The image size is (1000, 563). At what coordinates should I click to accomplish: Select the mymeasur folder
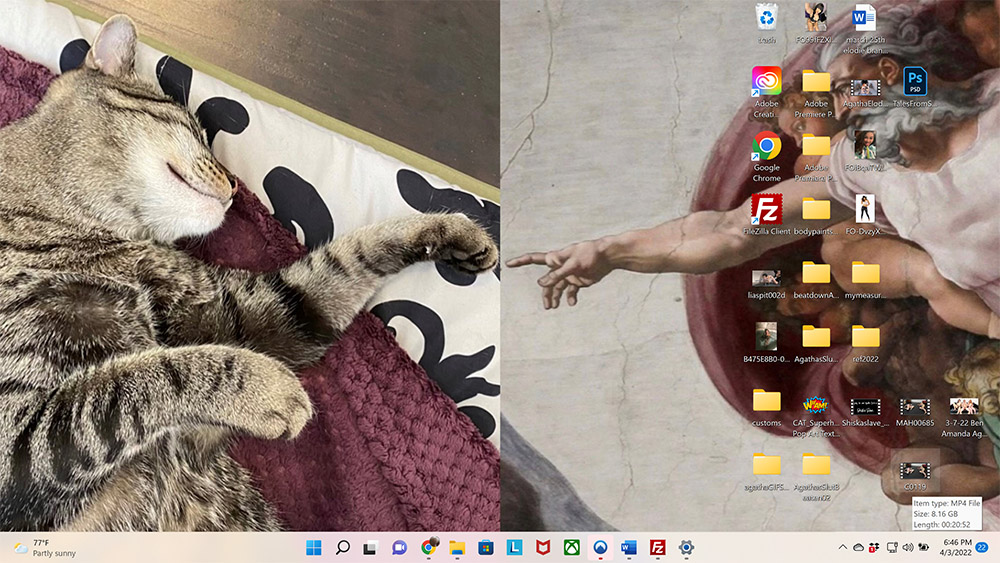click(x=865, y=273)
